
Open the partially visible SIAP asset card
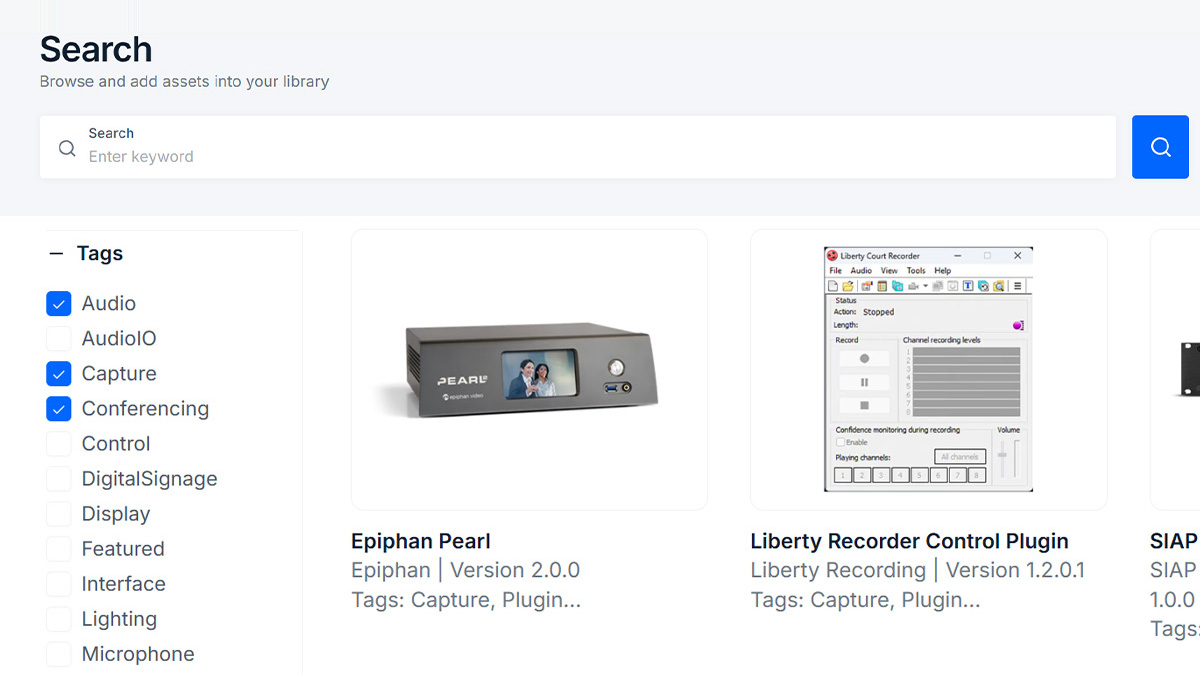pos(1176,370)
